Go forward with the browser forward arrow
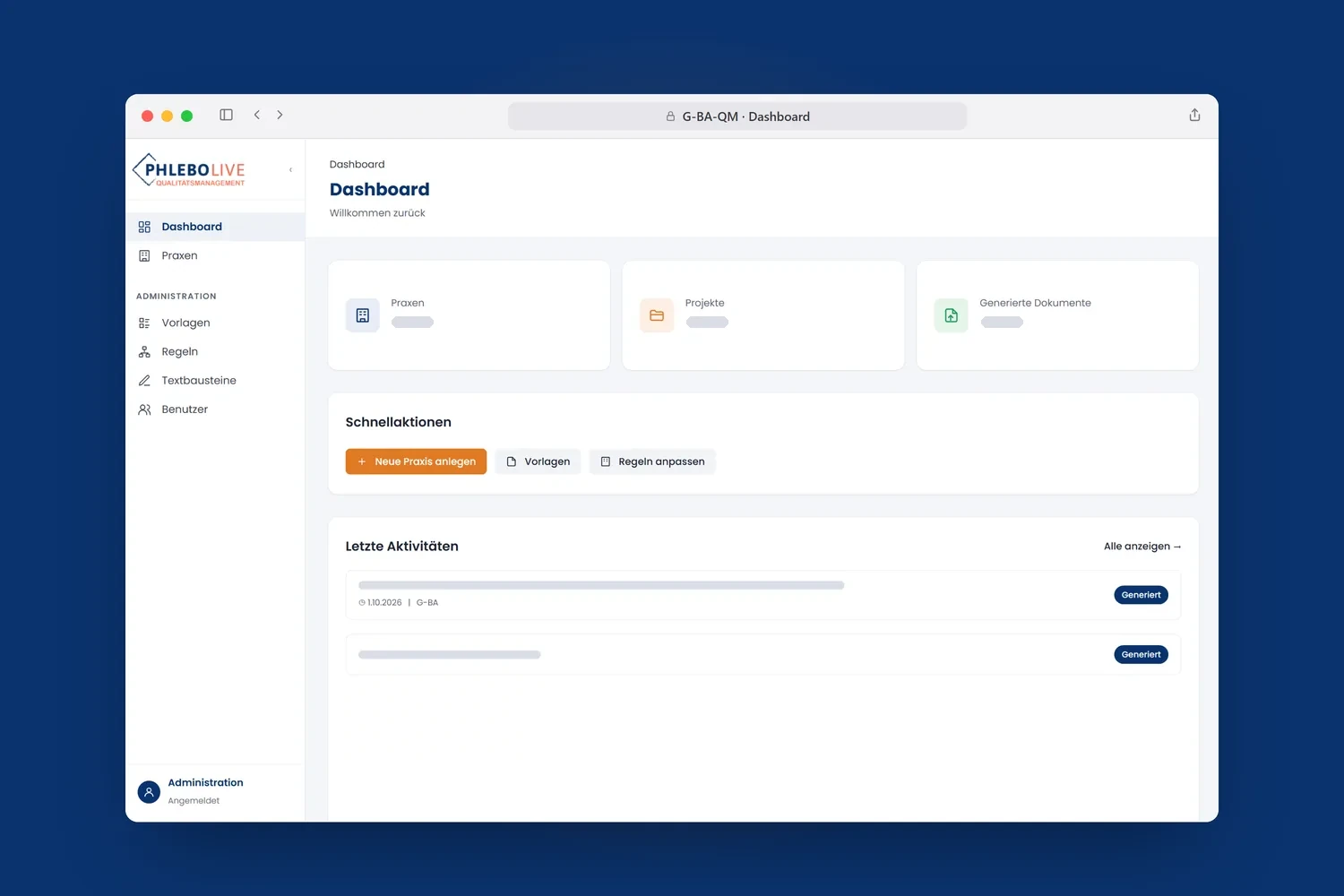 (x=280, y=115)
